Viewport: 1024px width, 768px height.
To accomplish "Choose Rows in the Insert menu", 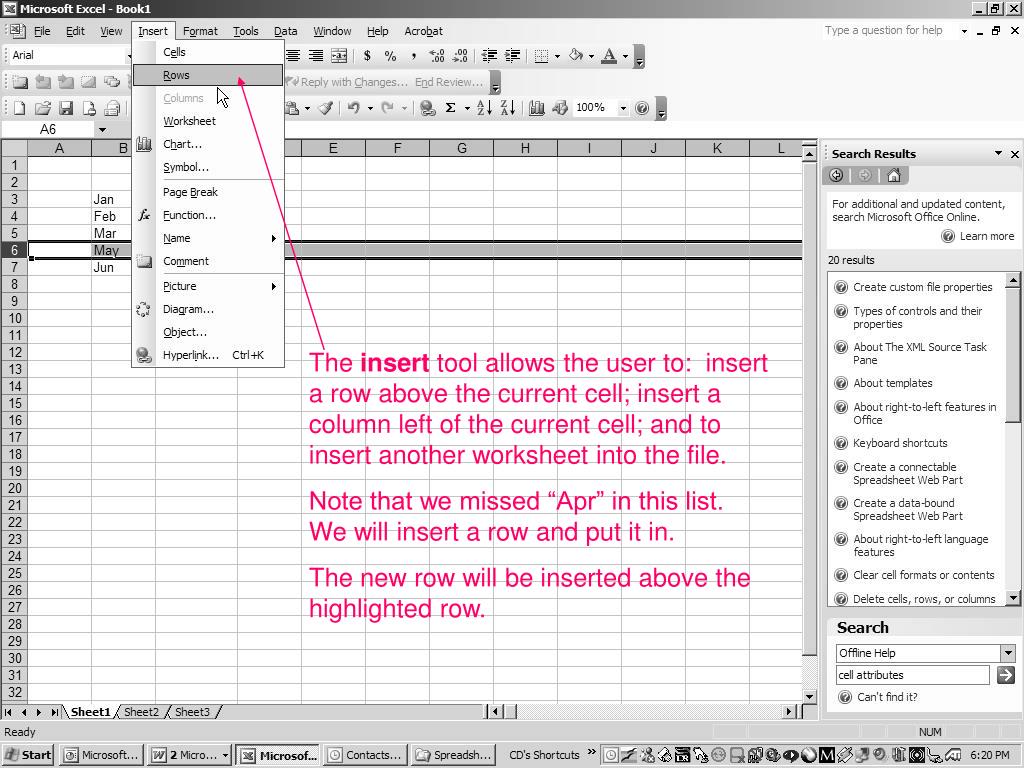I will pyautogui.click(x=208, y=75).
